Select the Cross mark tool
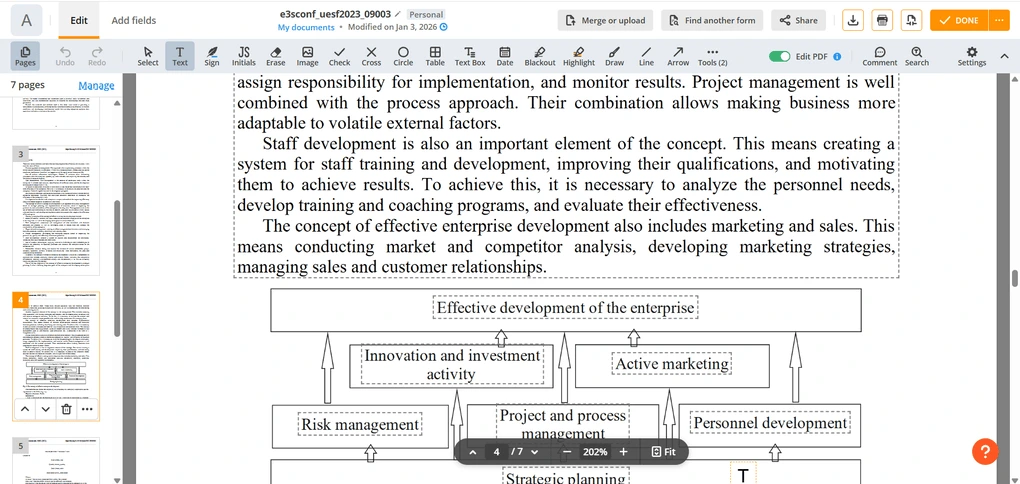Image resolution: width=1020 pixels, height=484 pixels. pyautogui.click(x=371, y=56)
